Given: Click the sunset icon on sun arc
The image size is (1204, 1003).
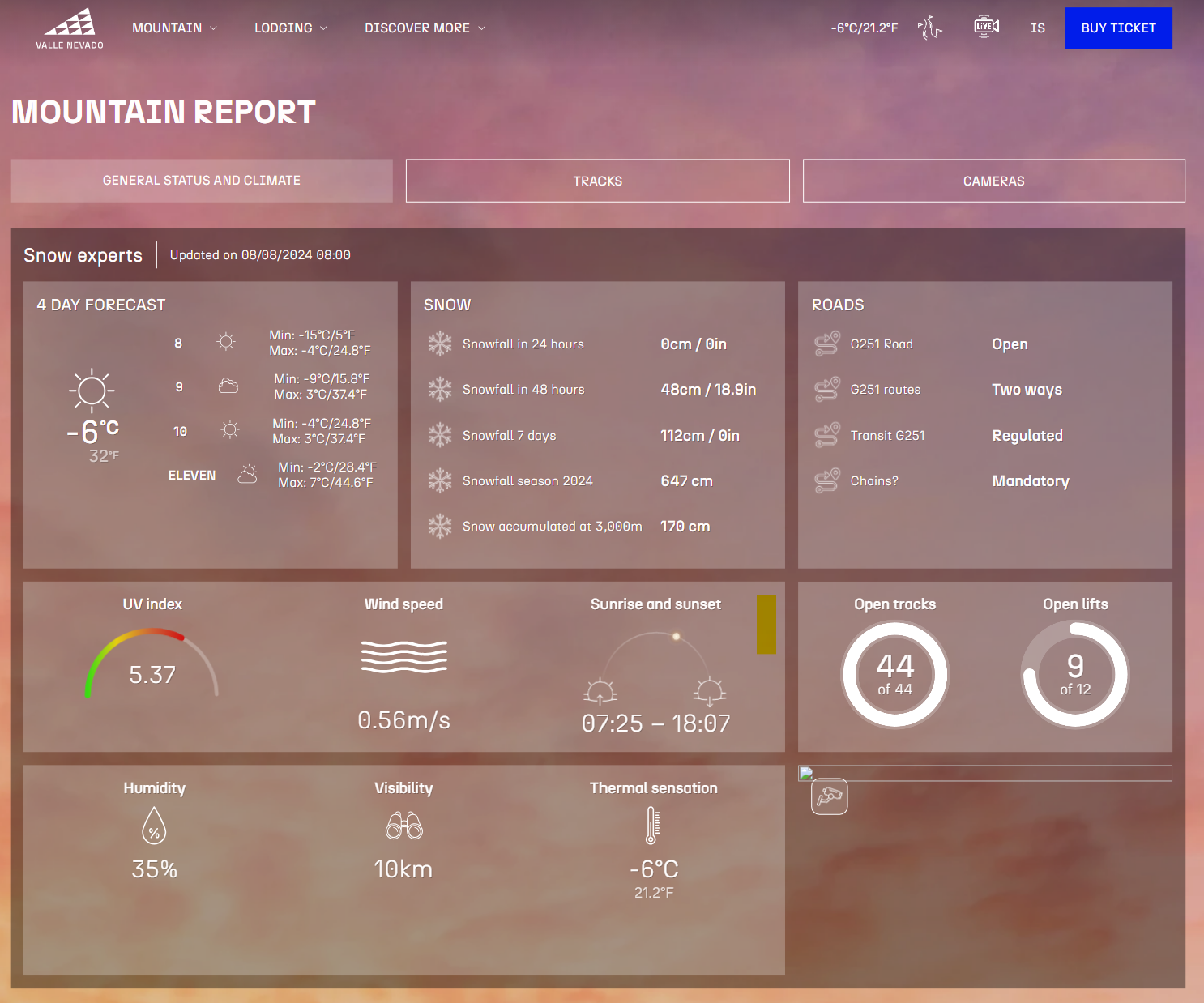Looking at the screenshot, I should click(x=710, y=691).
